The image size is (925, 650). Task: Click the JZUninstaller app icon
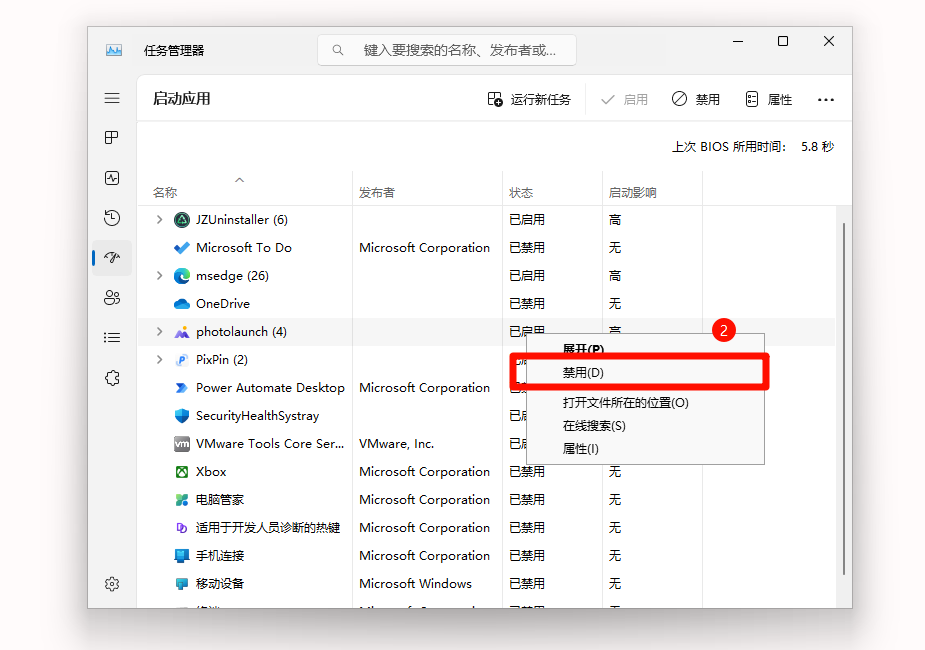click(182, 220)
